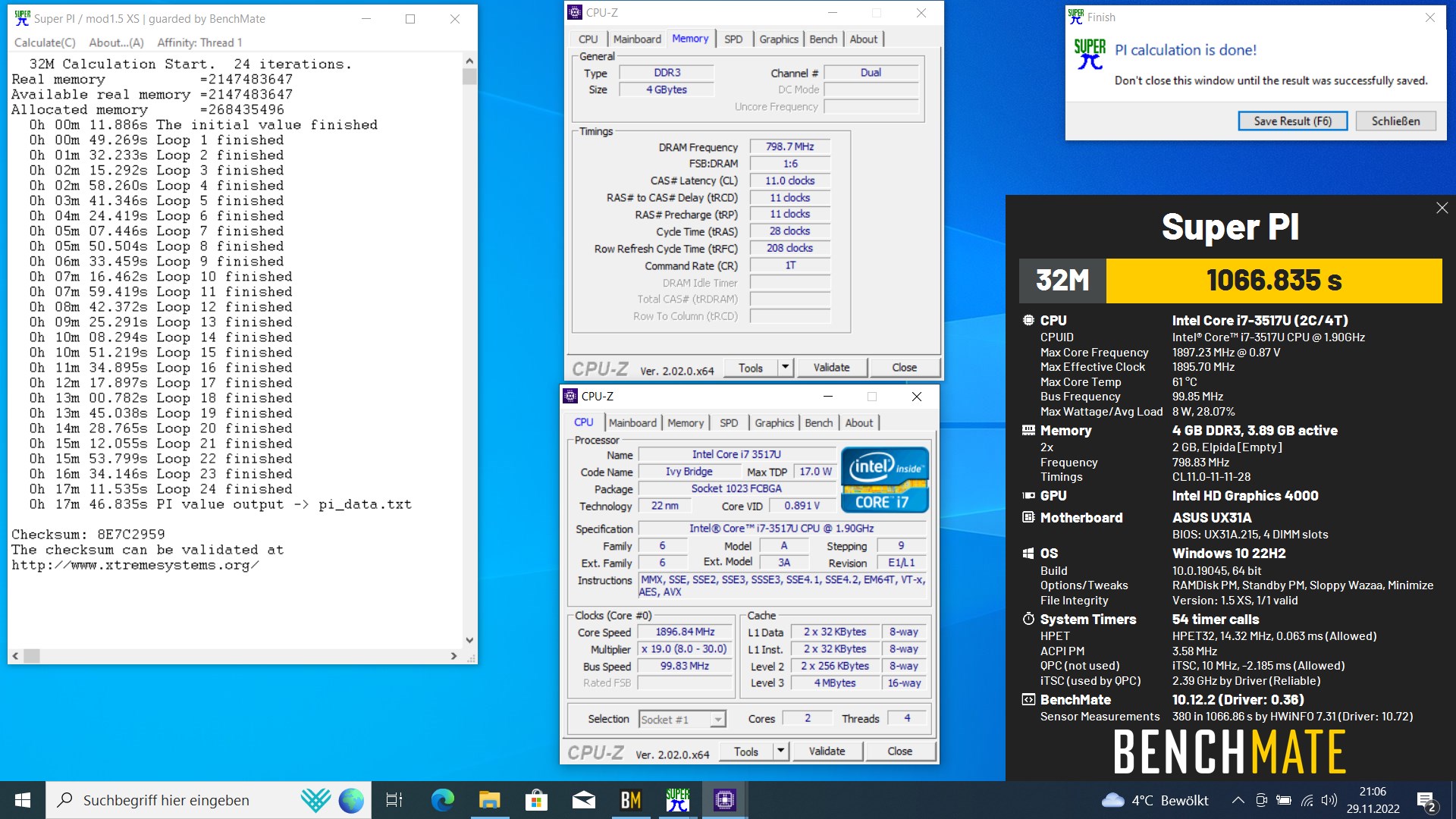The image size is (1456, 819).
Task: Launch Microsoft Edge from taskbar
Action: pos(442,800)
